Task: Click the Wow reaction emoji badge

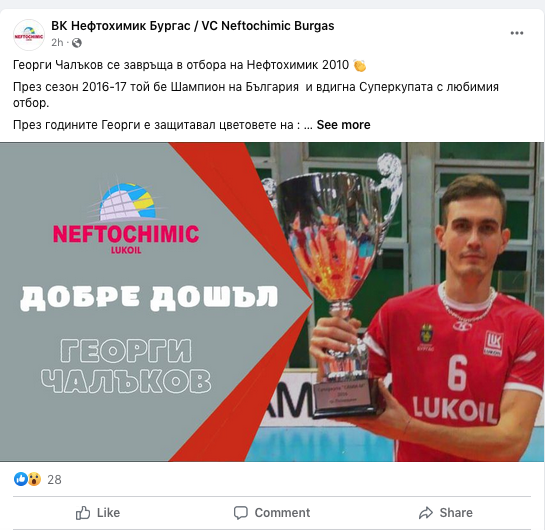Action: pyautogui.click(x=34, y=479)
